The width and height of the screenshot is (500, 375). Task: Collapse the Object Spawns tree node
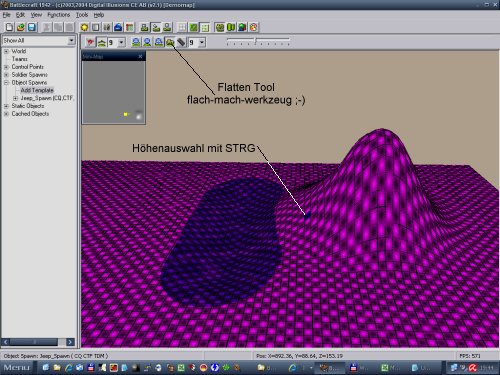click(6, 82)
